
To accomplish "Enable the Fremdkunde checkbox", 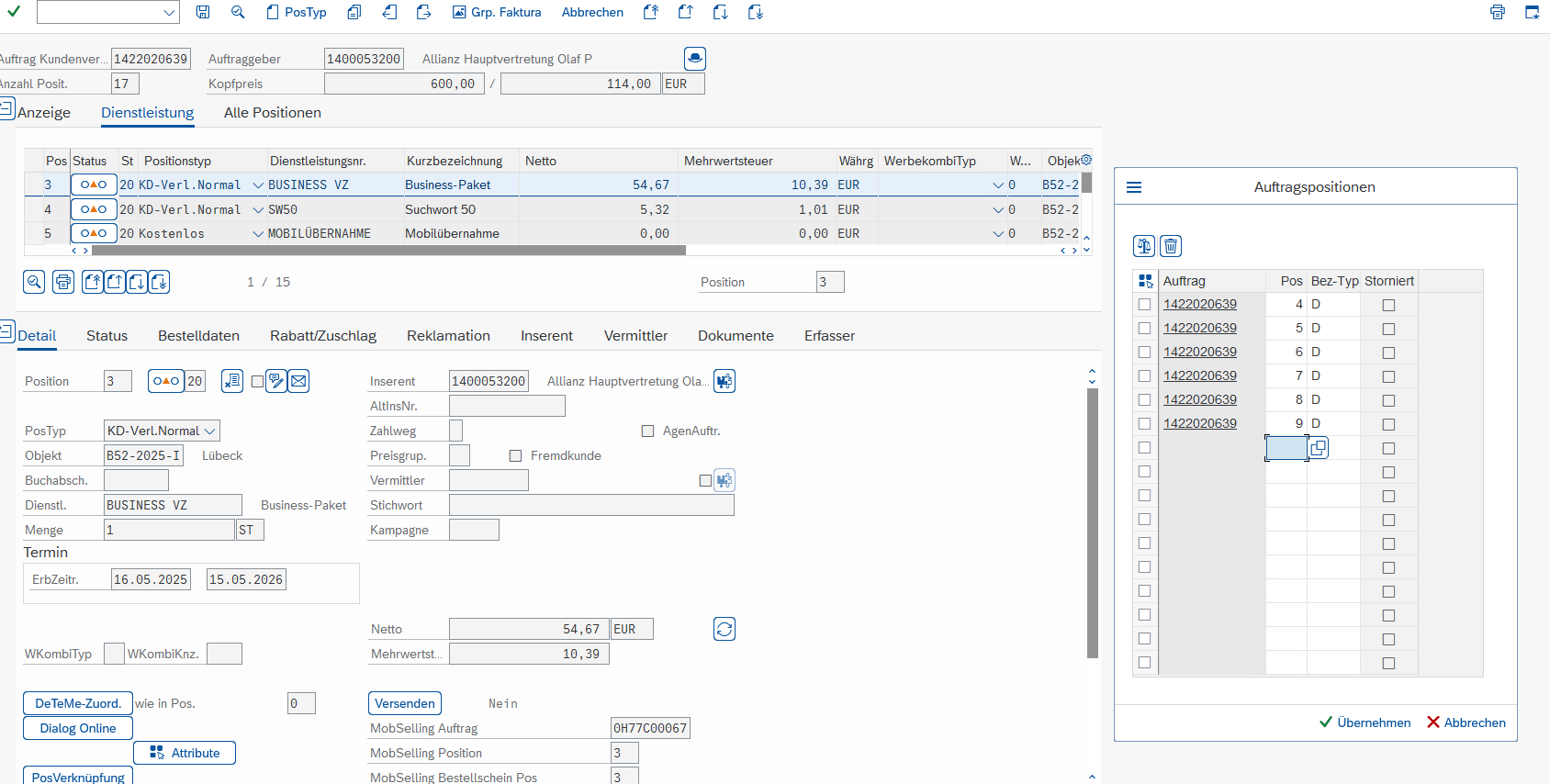I will point(515,455).
